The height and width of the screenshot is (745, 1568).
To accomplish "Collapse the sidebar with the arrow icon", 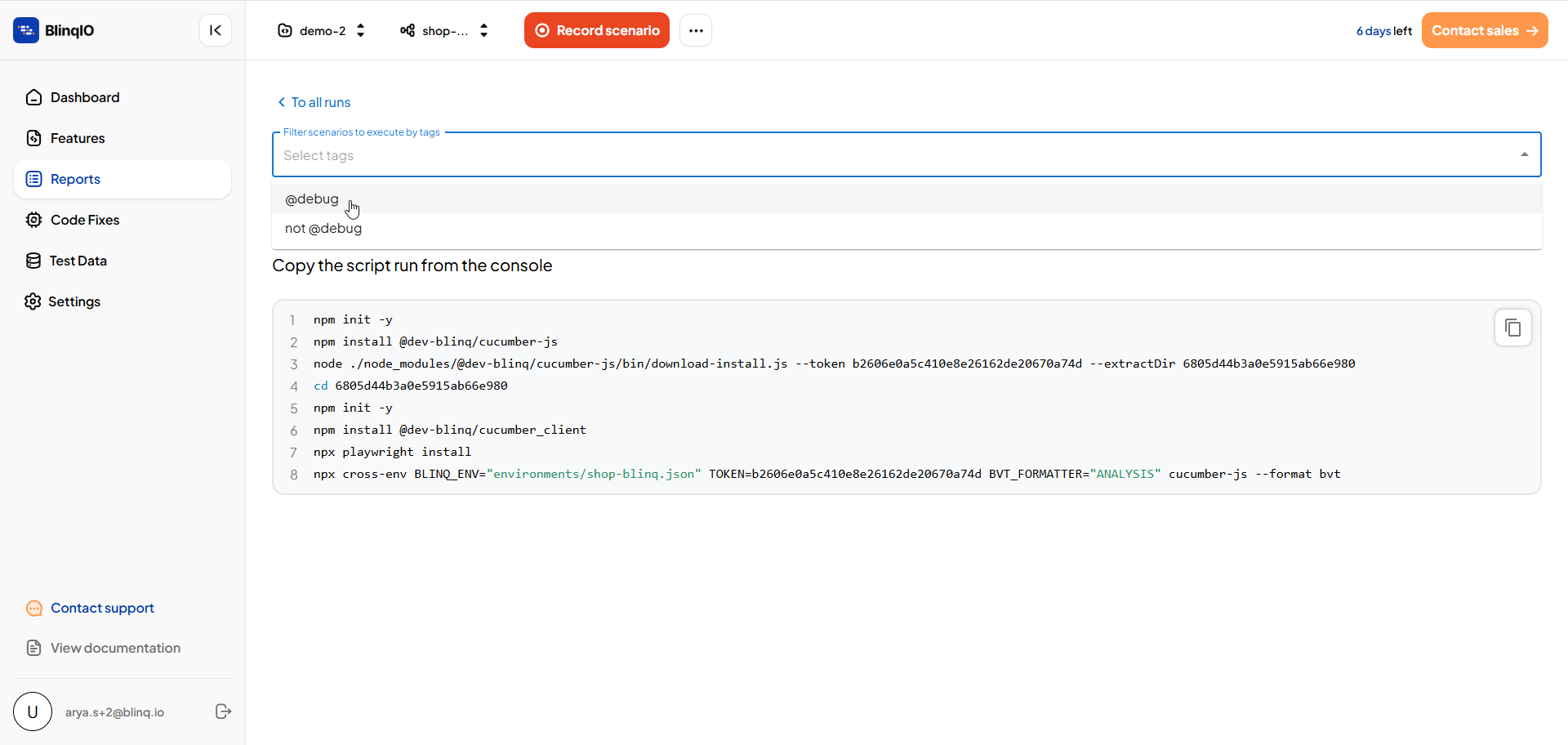I will [x=216, y=30].
